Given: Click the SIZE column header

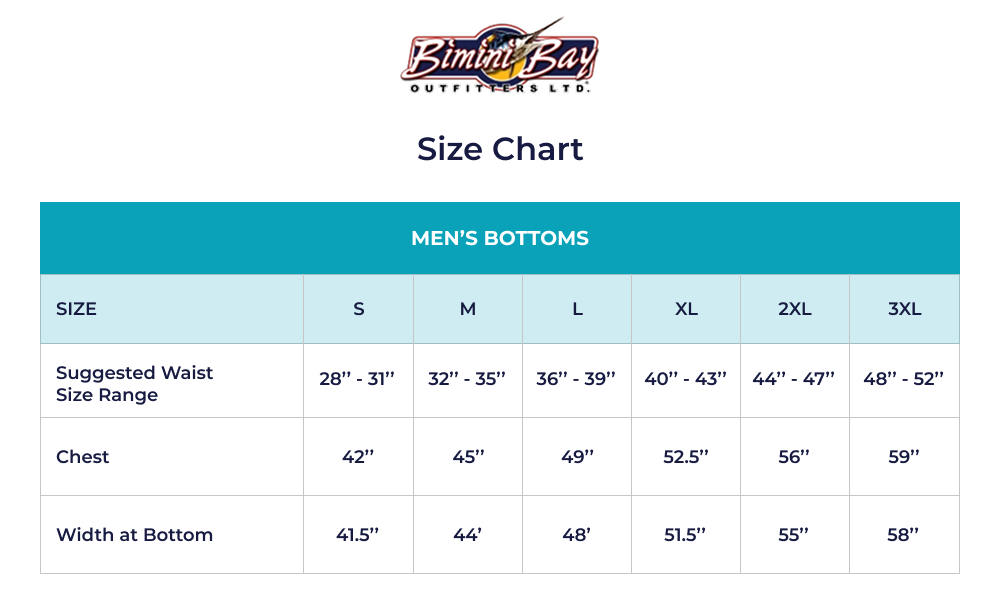Looking at the screenshot, I should point(77,309).
